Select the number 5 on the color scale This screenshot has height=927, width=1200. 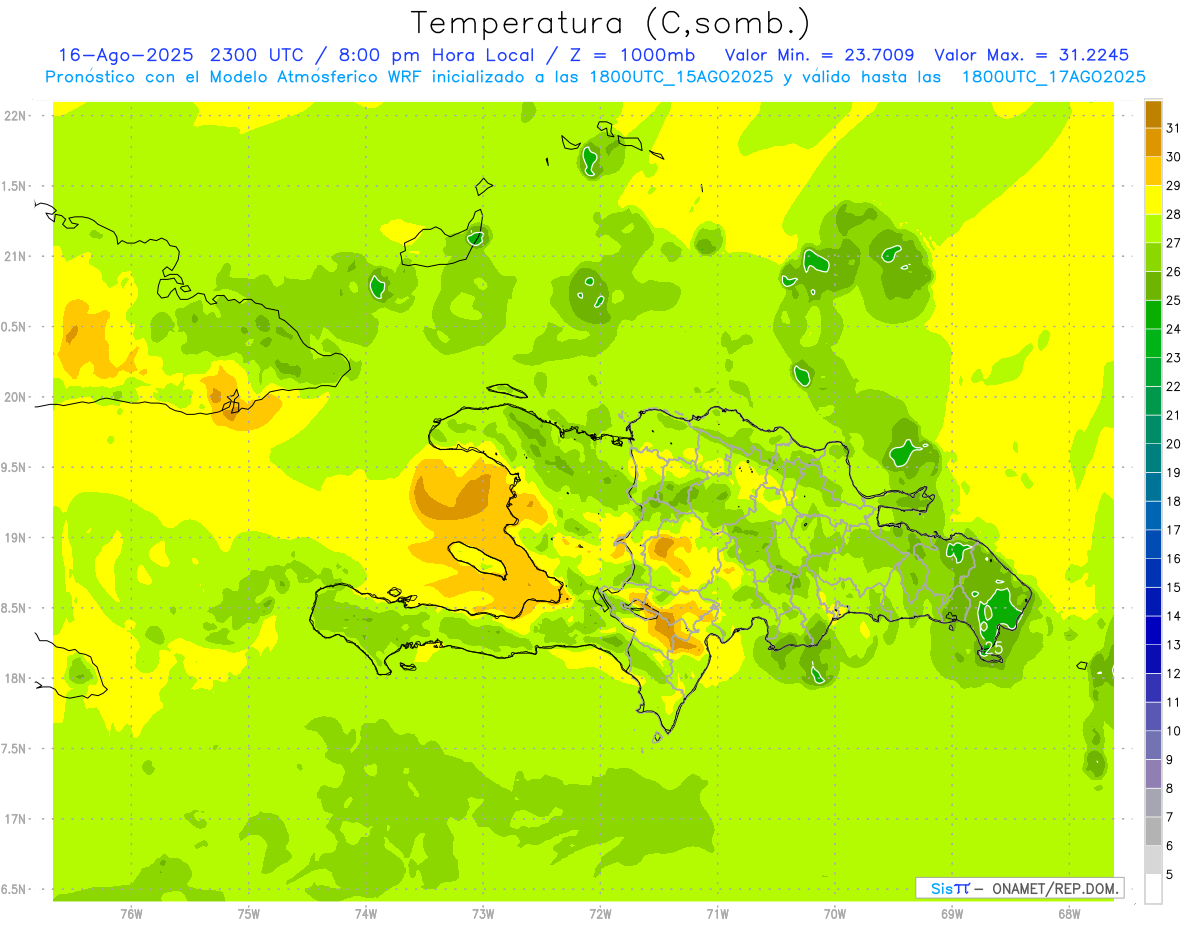(1171, 875)
